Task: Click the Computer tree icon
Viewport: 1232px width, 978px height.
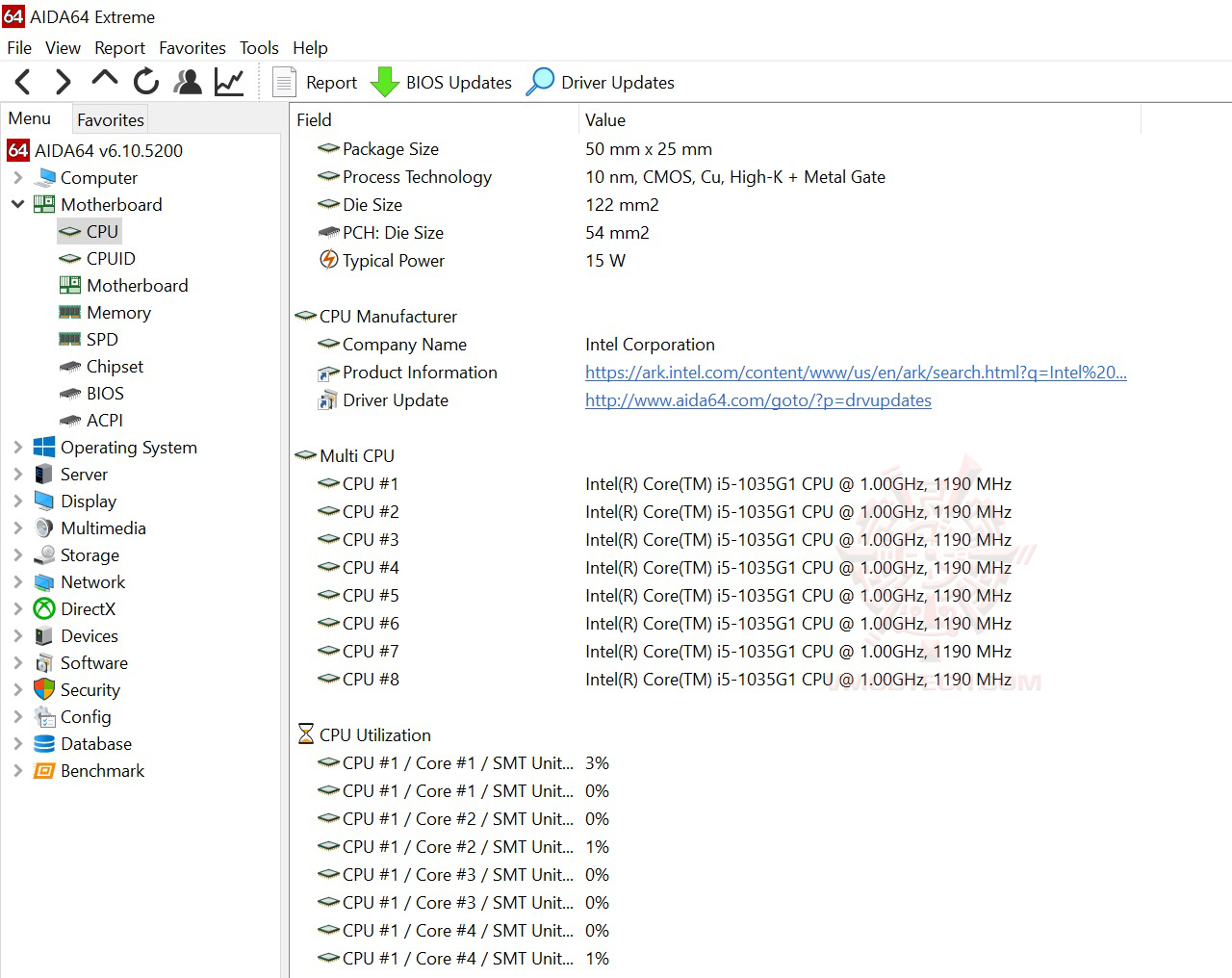Action: [x=44, y=178]
